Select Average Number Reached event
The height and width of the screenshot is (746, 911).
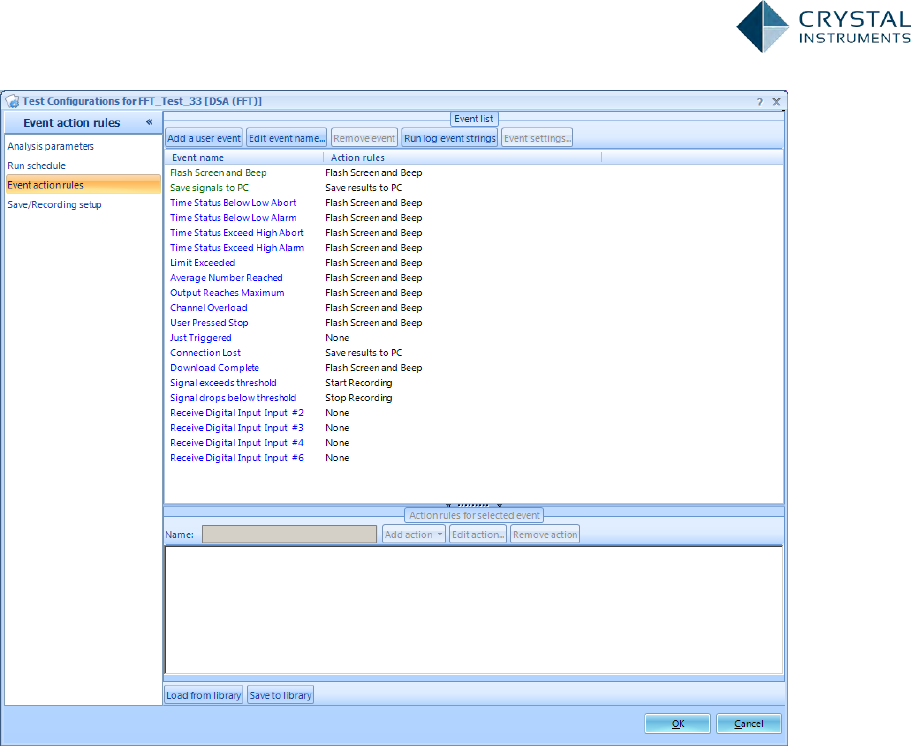point(226,278)
